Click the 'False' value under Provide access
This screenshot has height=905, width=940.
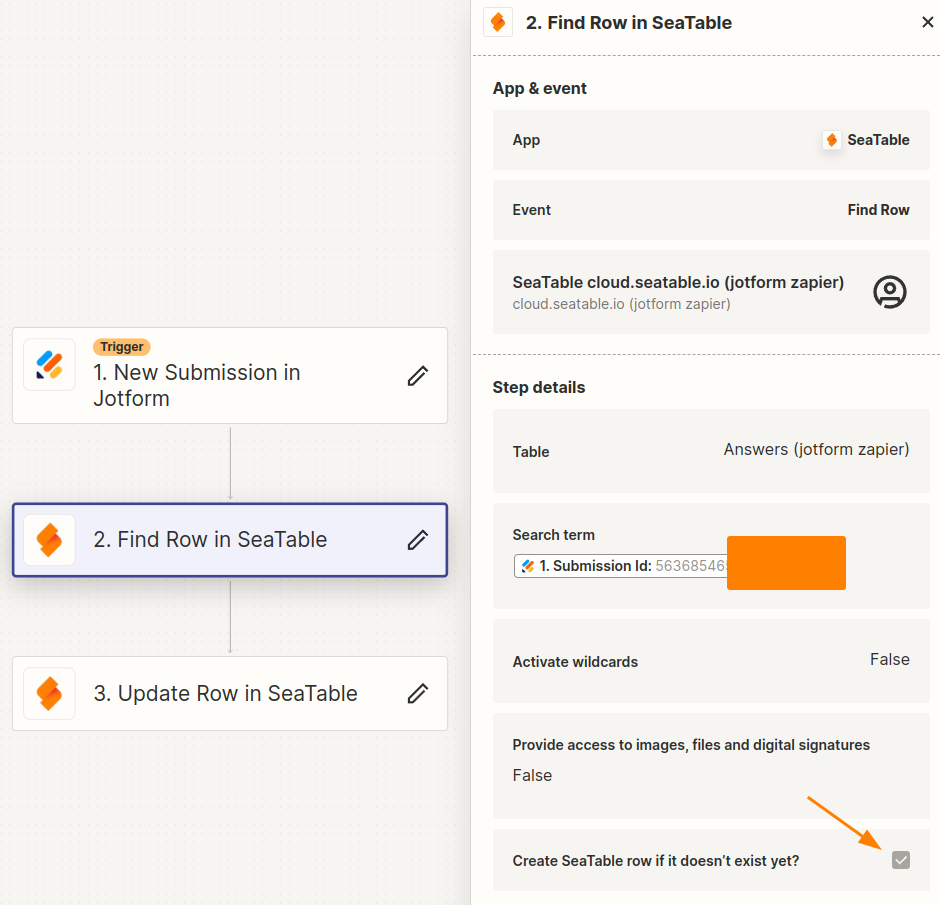(x=532, y=776)
